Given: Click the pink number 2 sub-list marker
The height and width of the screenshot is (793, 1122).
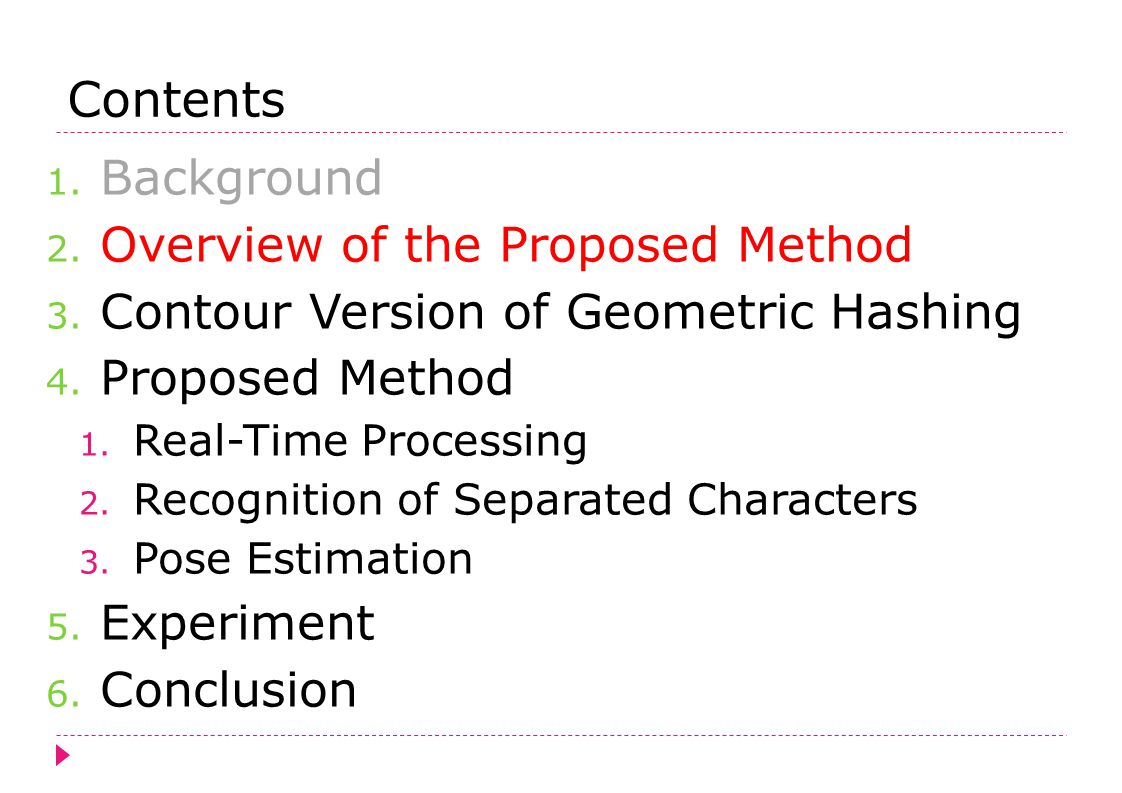Looking at the screenshot, I should (x=94, y=504).
